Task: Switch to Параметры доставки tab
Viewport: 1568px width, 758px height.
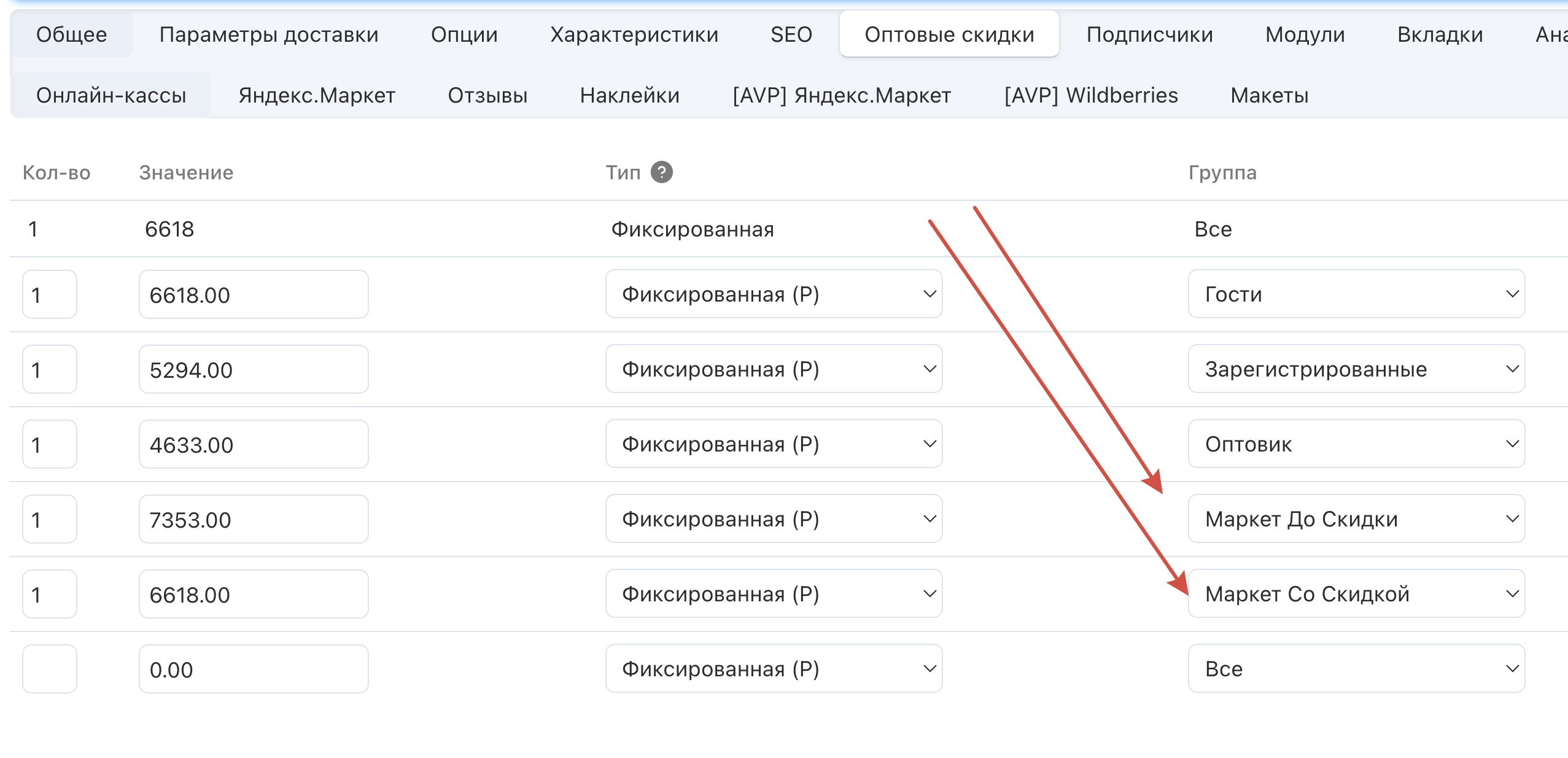Action: (x=268, y=34)
